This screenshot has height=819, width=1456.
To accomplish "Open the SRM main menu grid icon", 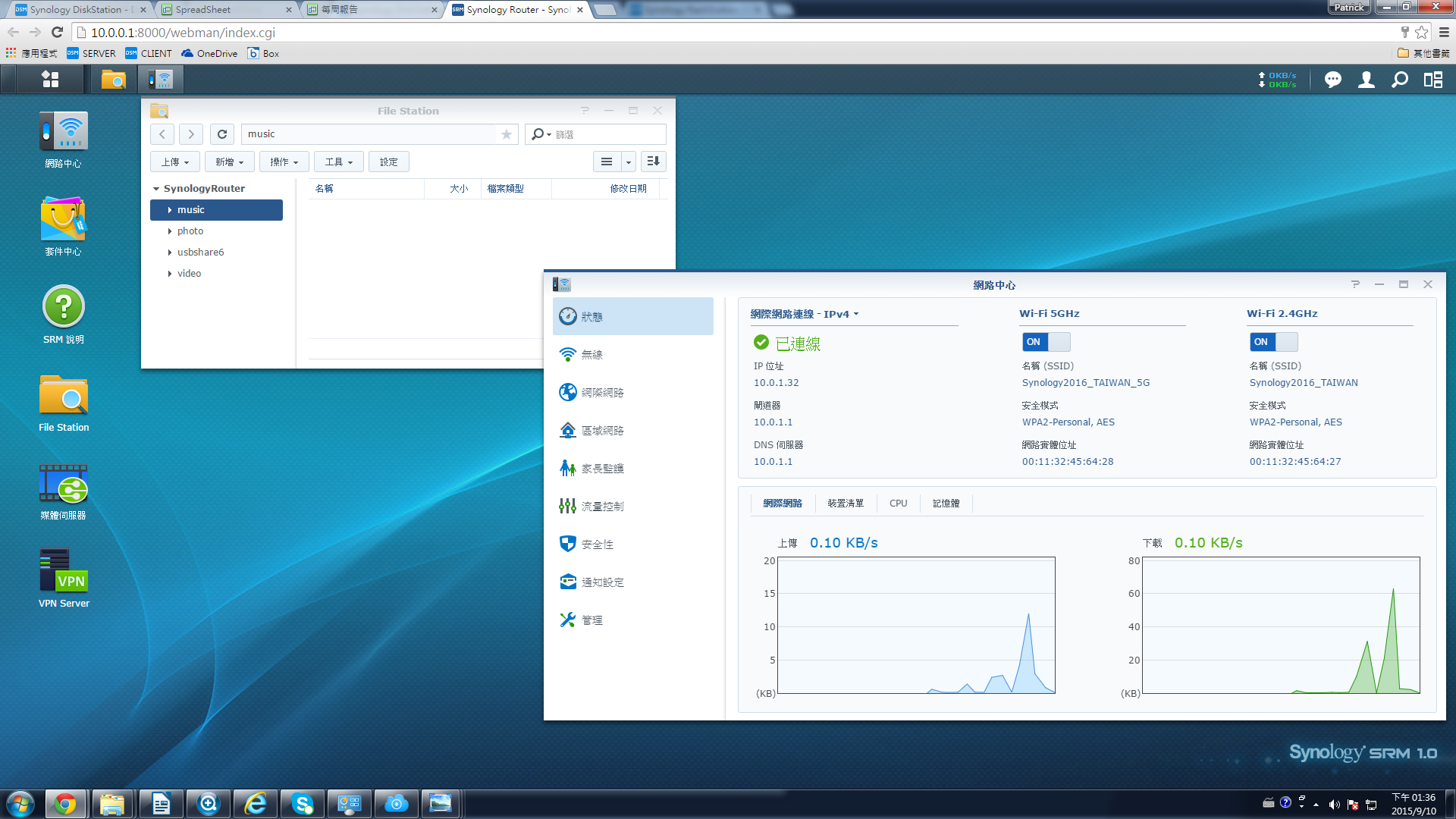I will click(x=50, y=79).
